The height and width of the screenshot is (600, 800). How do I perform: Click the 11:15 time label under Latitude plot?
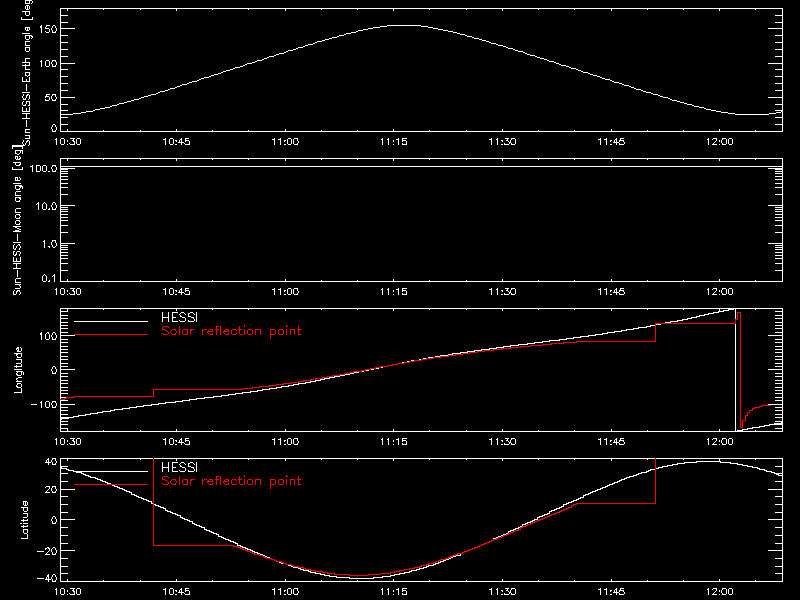[x=393, y=591]
